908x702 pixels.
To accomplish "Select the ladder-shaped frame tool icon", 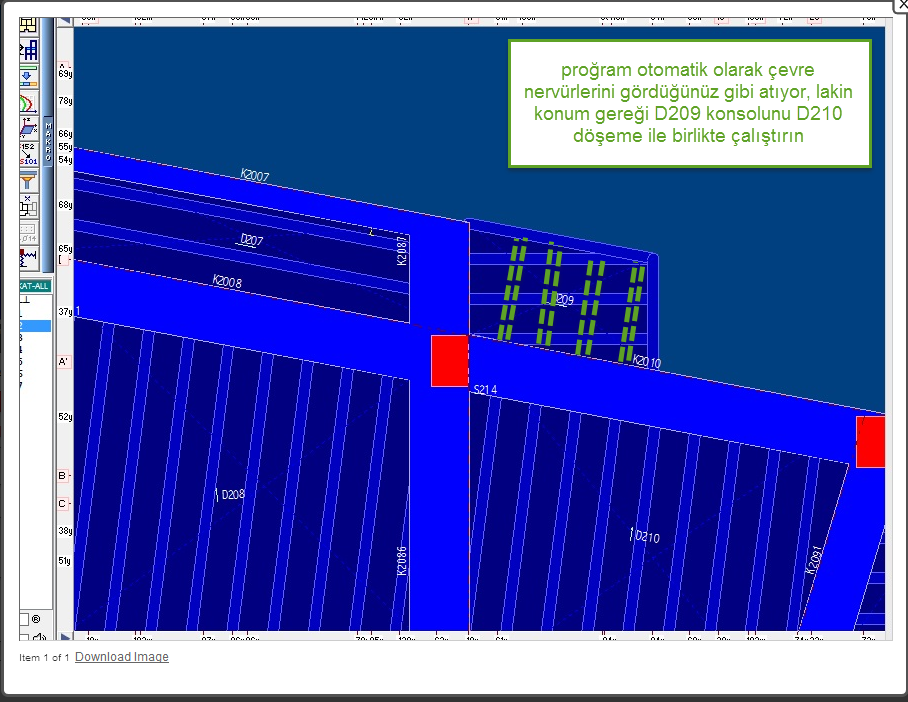I will (28, 50).
